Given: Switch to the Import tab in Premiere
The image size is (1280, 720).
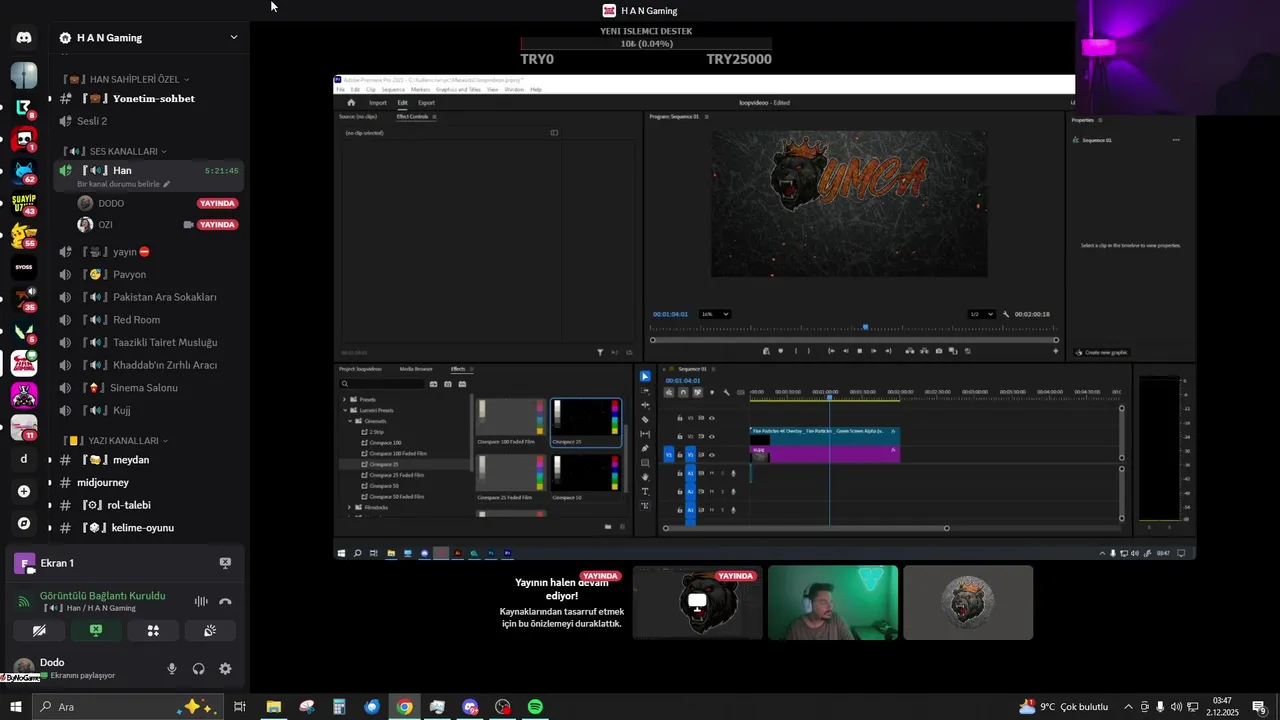Looking at the screenshot, I should click(x=378, y=102).
